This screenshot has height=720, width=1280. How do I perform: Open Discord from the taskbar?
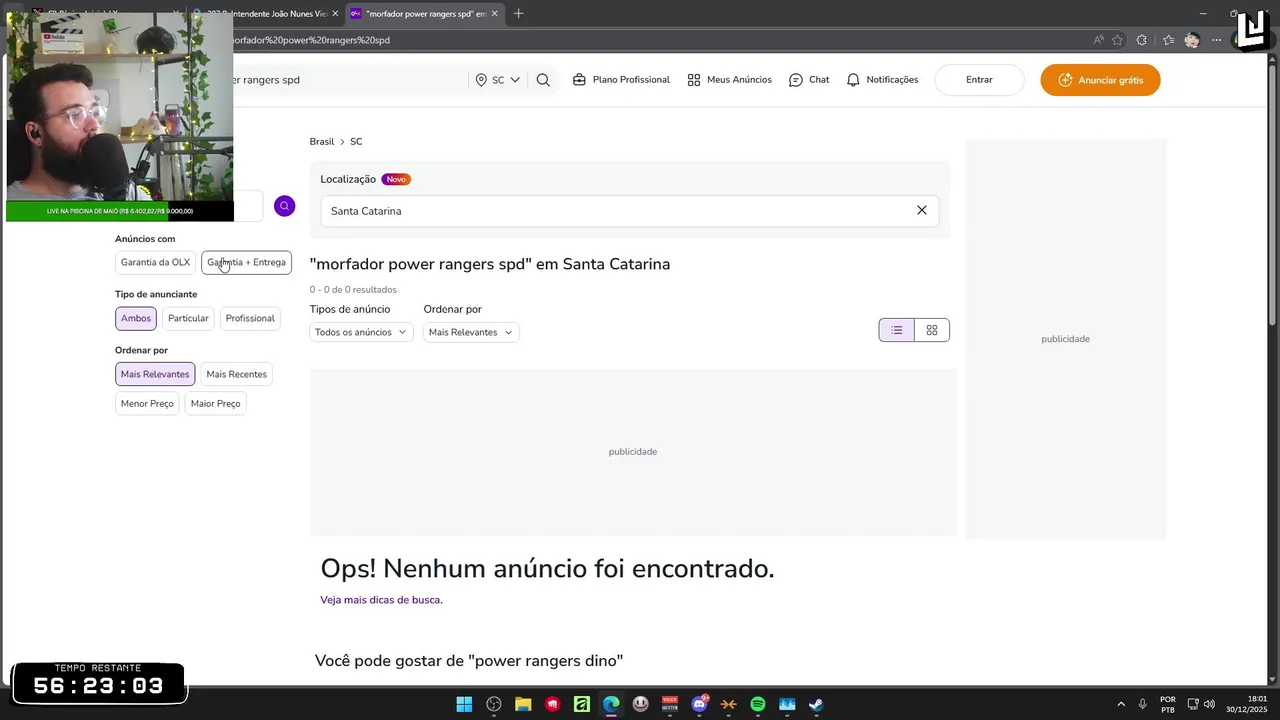click(x=699, y=704)
